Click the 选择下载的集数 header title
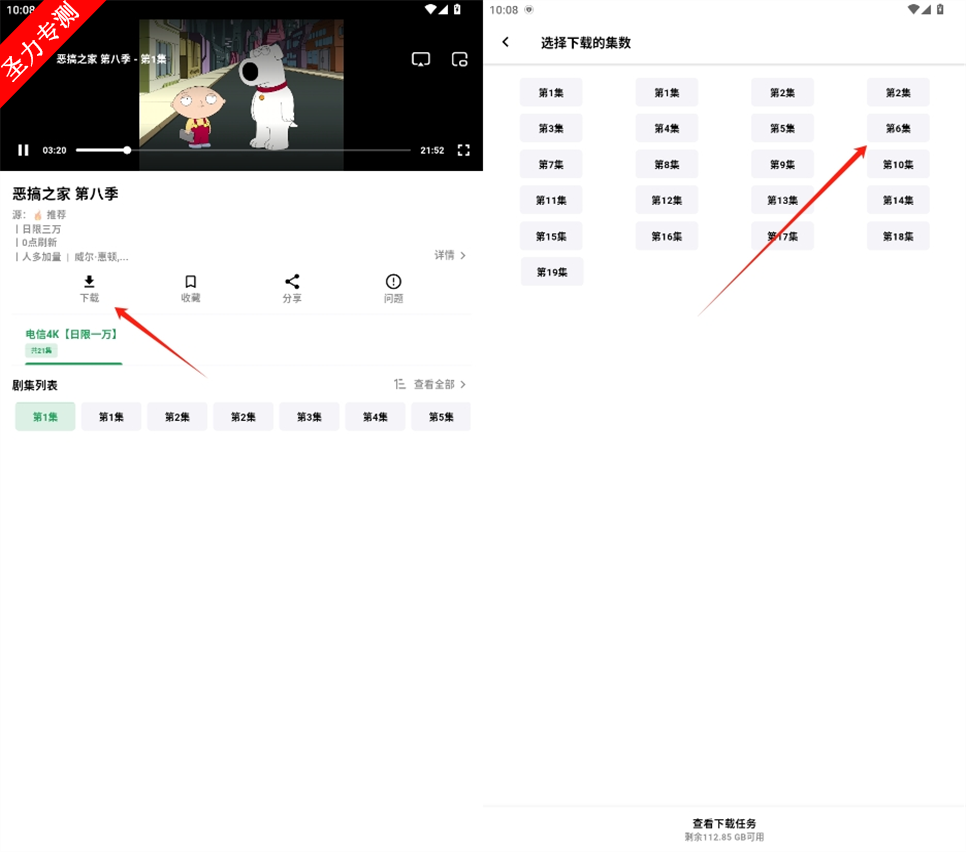The image size is (966, 852). 586,43
